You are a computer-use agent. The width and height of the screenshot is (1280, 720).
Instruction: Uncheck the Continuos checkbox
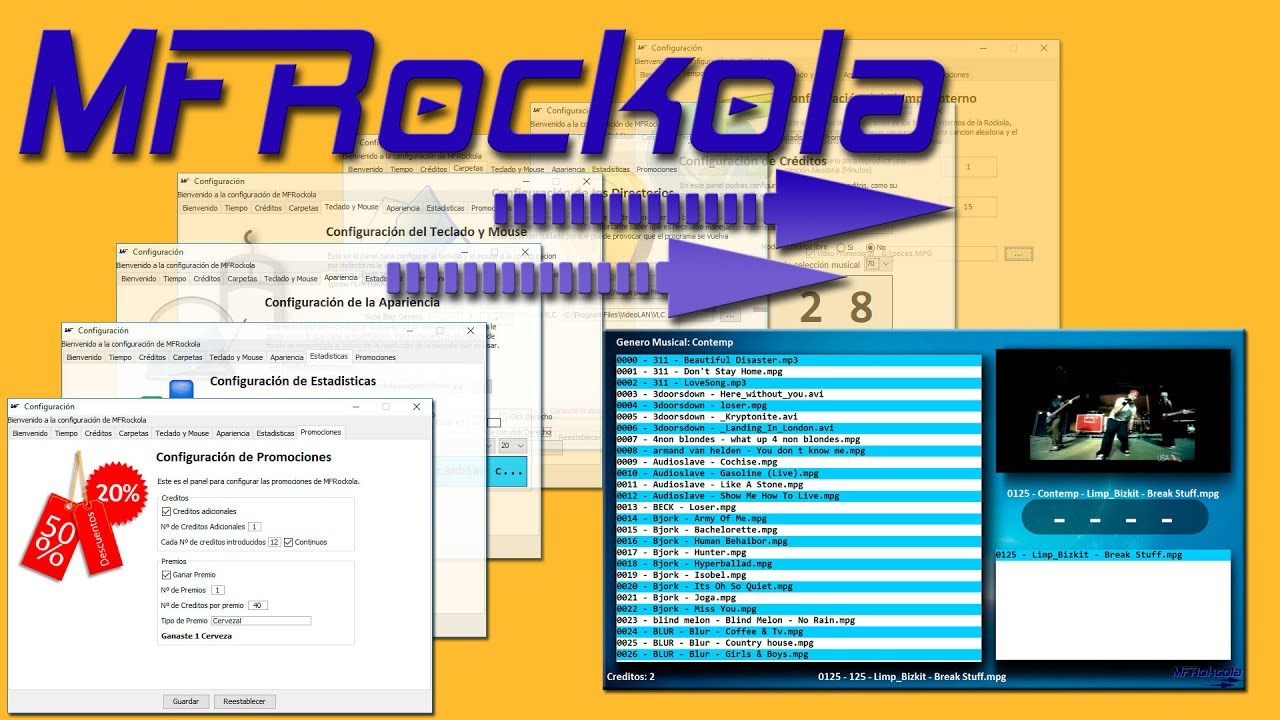pos(289,542)
